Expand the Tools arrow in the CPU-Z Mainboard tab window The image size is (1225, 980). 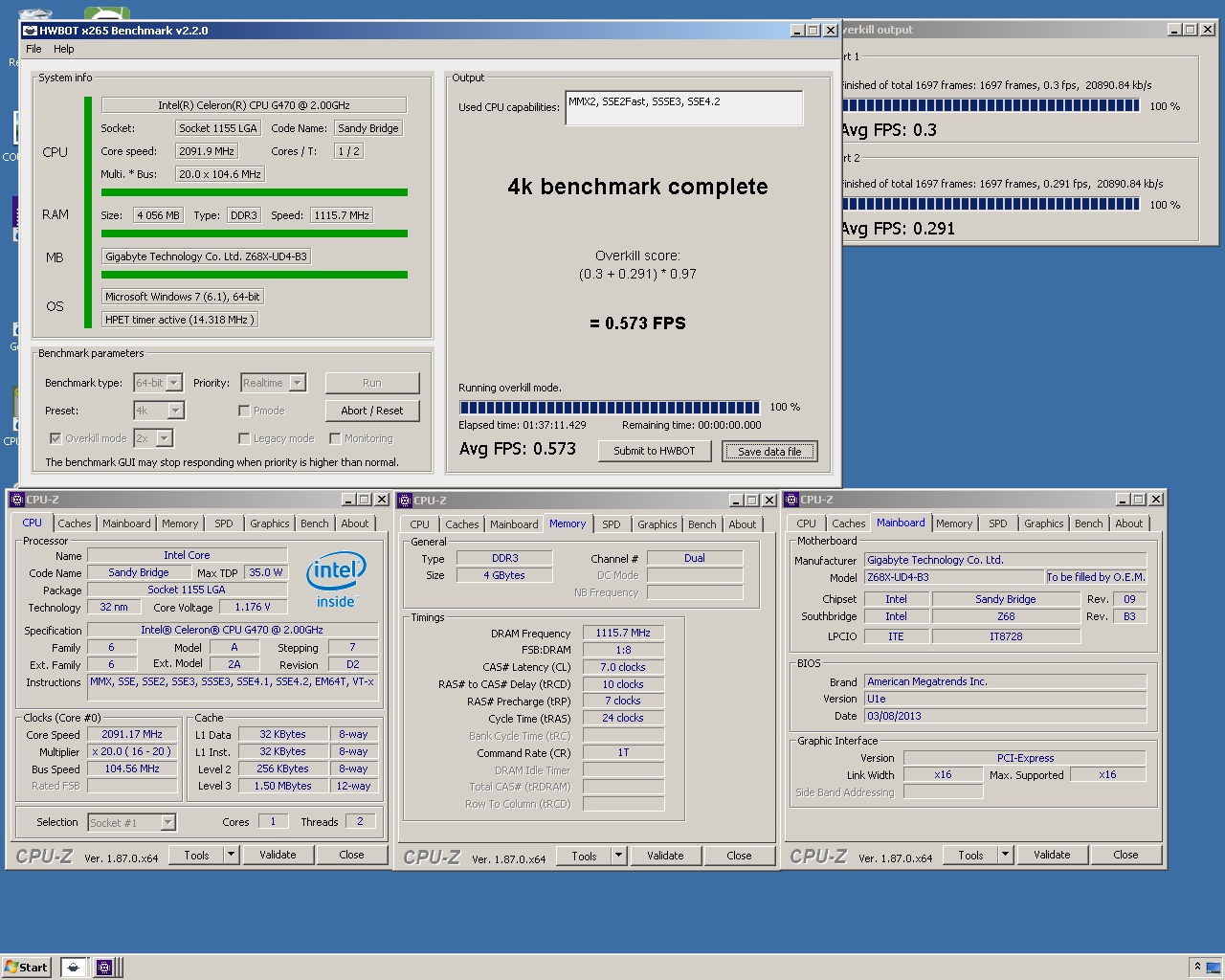tap(1005, 855)
